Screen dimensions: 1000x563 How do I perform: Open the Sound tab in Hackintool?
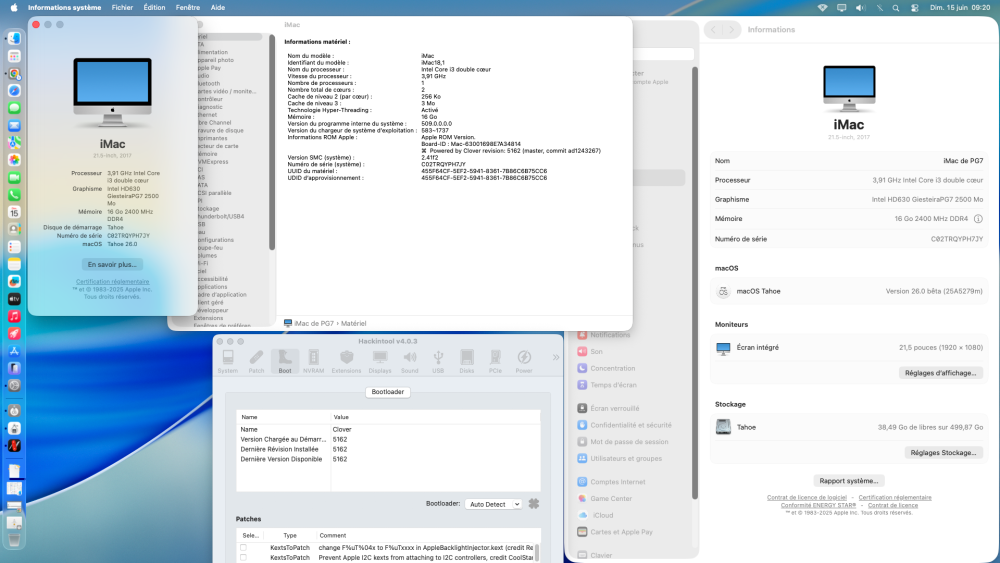click(409, 362)
